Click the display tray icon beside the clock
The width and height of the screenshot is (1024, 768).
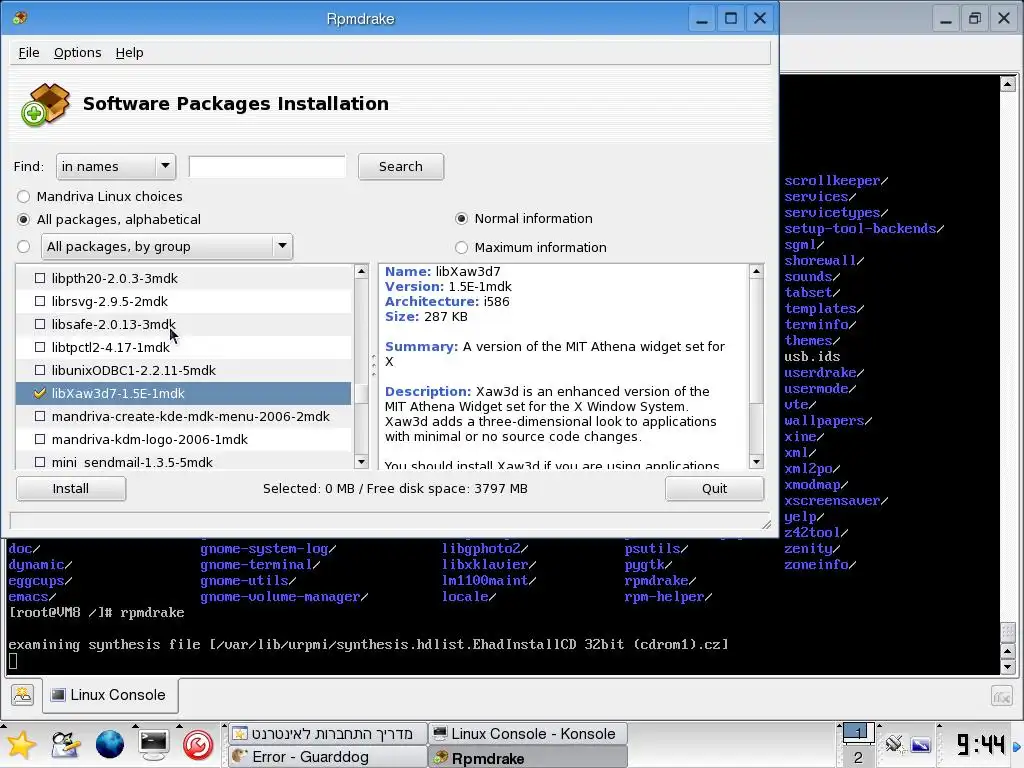[x=921, y=744]
